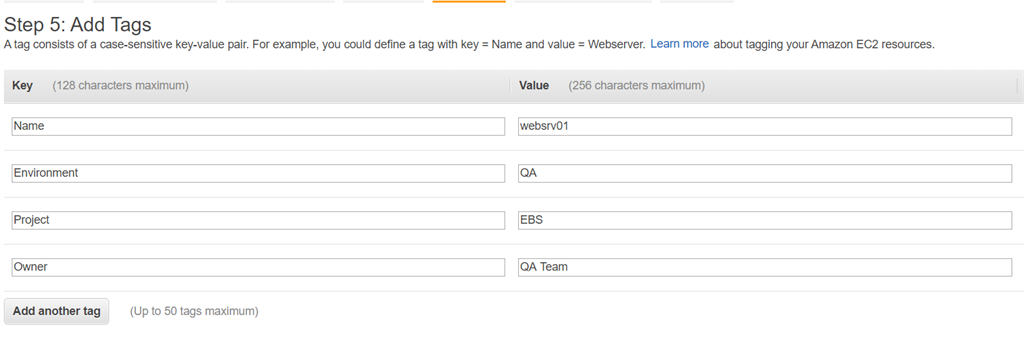Click the Add another tag button
Screen dimensions: 1024x362
pyautogui.click(x=57, y=311)
